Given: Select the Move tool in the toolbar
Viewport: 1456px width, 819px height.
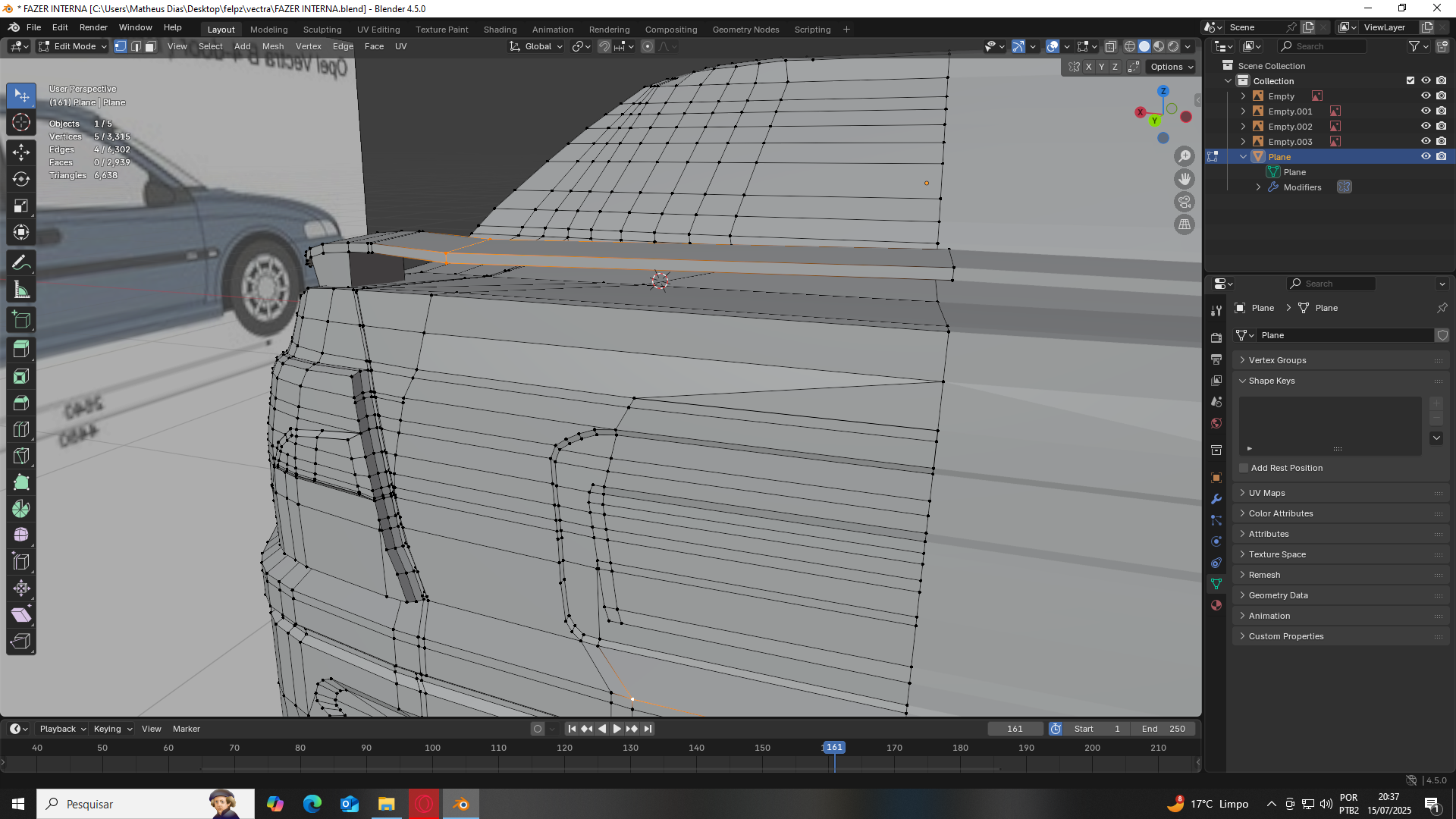Looking at the screenshot, I should pos(21,152).
